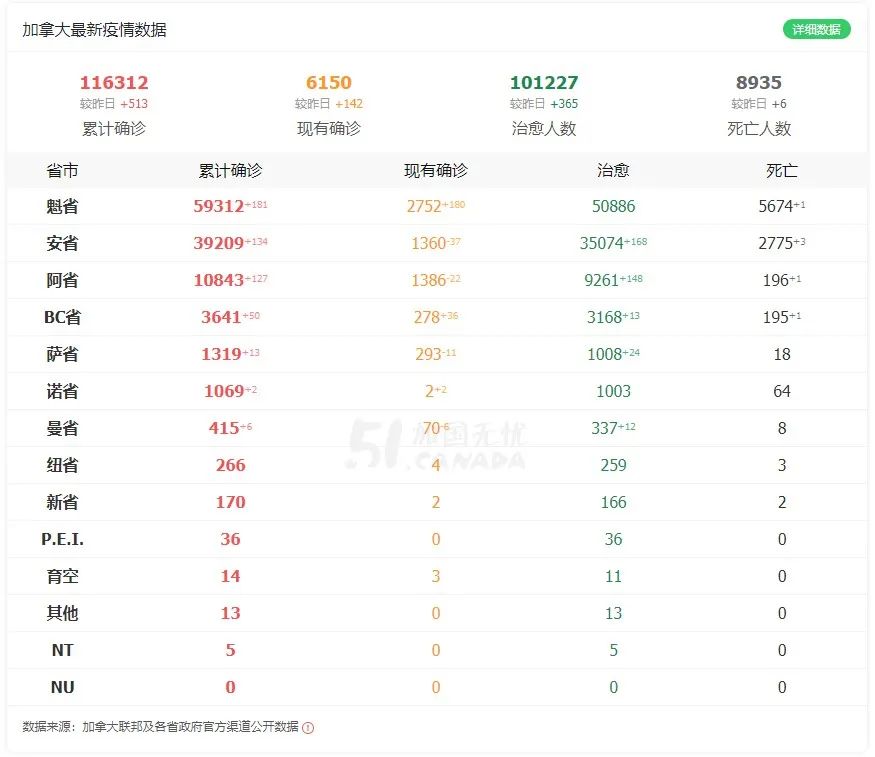Click the 萨省 active value 293
Viewport: 875px width, 757px height.
coord(429,354)
